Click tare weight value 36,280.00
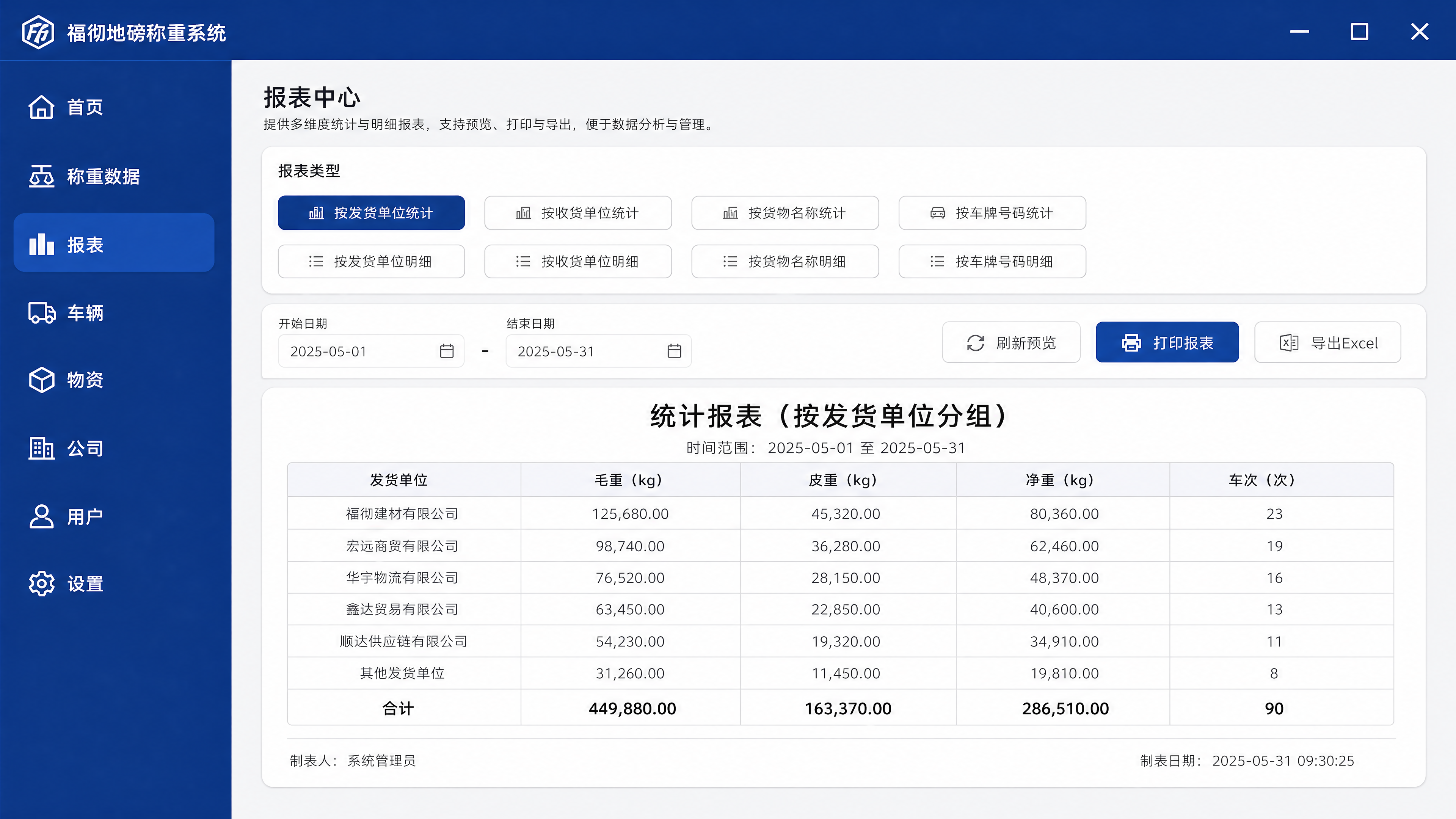Image resolution: width=1456 pixels, height=819 pixels. click(x=846, y=546)
